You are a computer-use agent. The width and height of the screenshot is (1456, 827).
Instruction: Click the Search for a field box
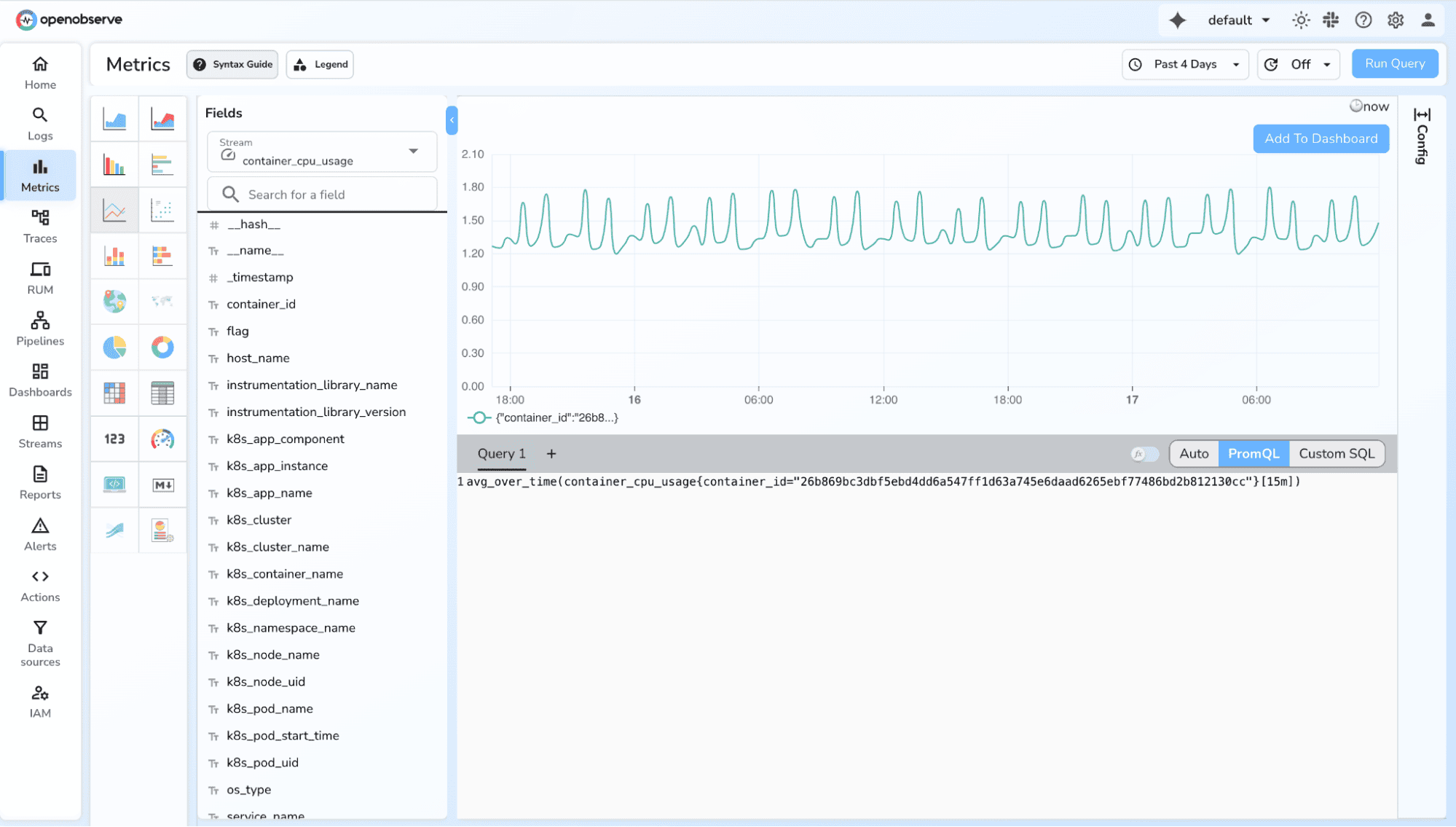click(x=322, y=195)
